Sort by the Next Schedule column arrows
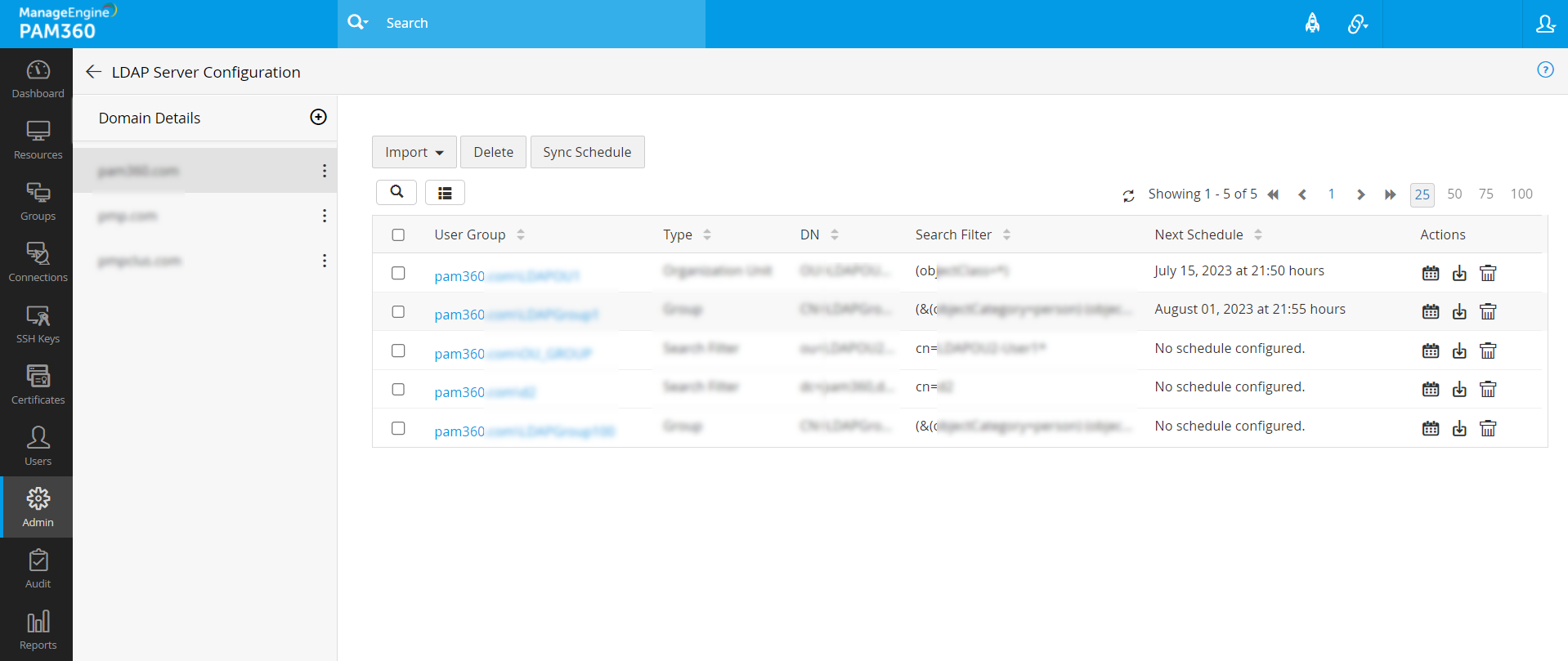Image resolution: width=1568 pixels, height=661 pixels. (x=1257, y=234)
